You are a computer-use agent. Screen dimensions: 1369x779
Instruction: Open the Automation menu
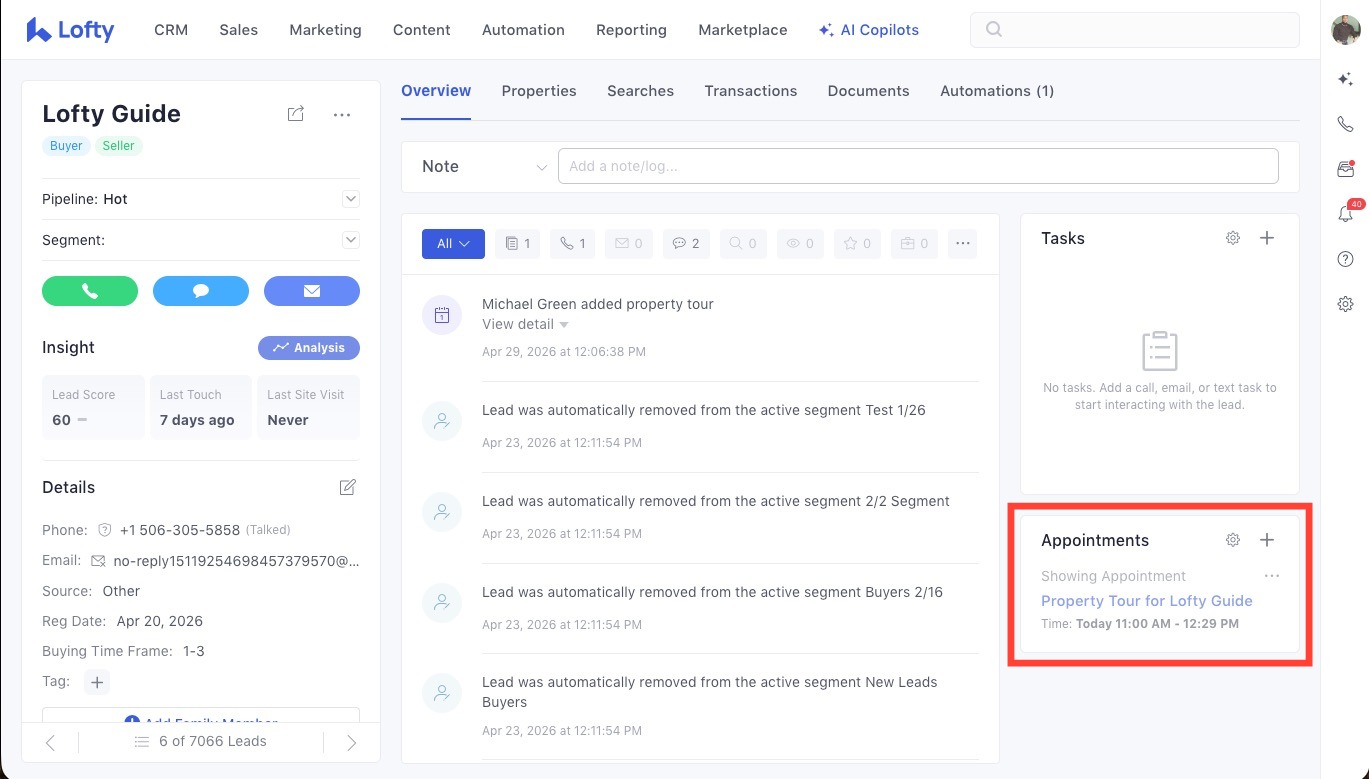tap(523, 30)
